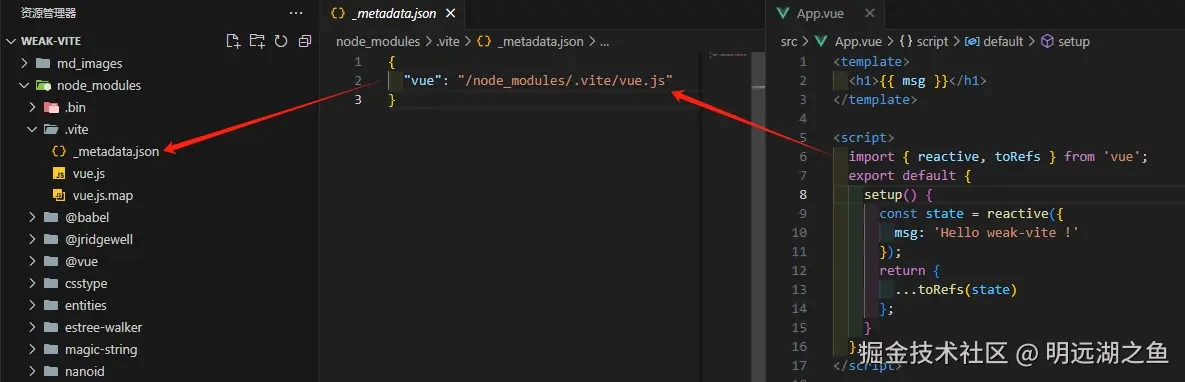Expand the @jridgewell folder
This screenshot has width=1185, height=382.
tap(32, 239)
